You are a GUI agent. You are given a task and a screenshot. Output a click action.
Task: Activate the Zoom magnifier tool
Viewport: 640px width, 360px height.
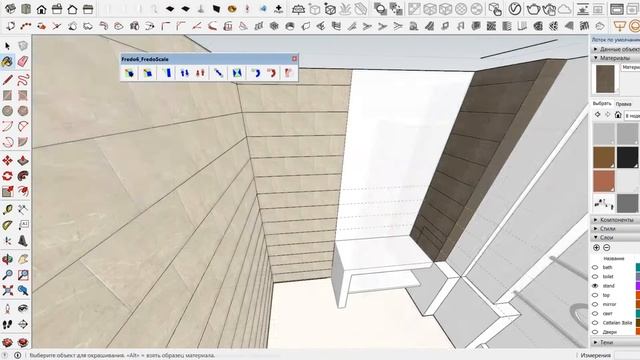point(7,275)
